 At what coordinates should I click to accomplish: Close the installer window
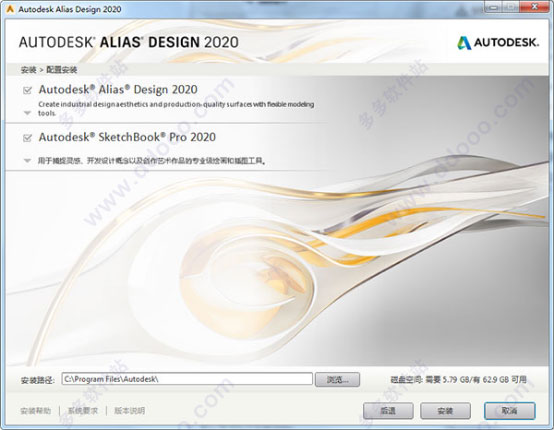(x=535, y=7)
